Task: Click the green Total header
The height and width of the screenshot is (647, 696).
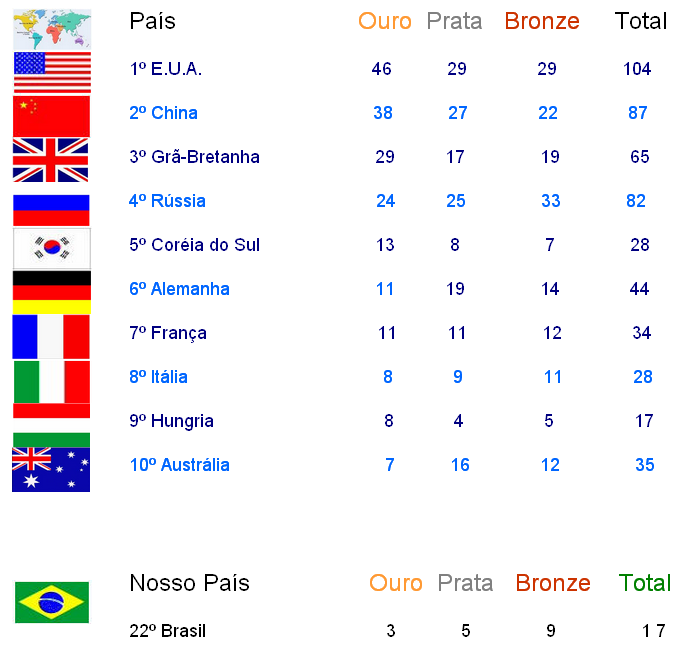Action: [x=645, y=583]
